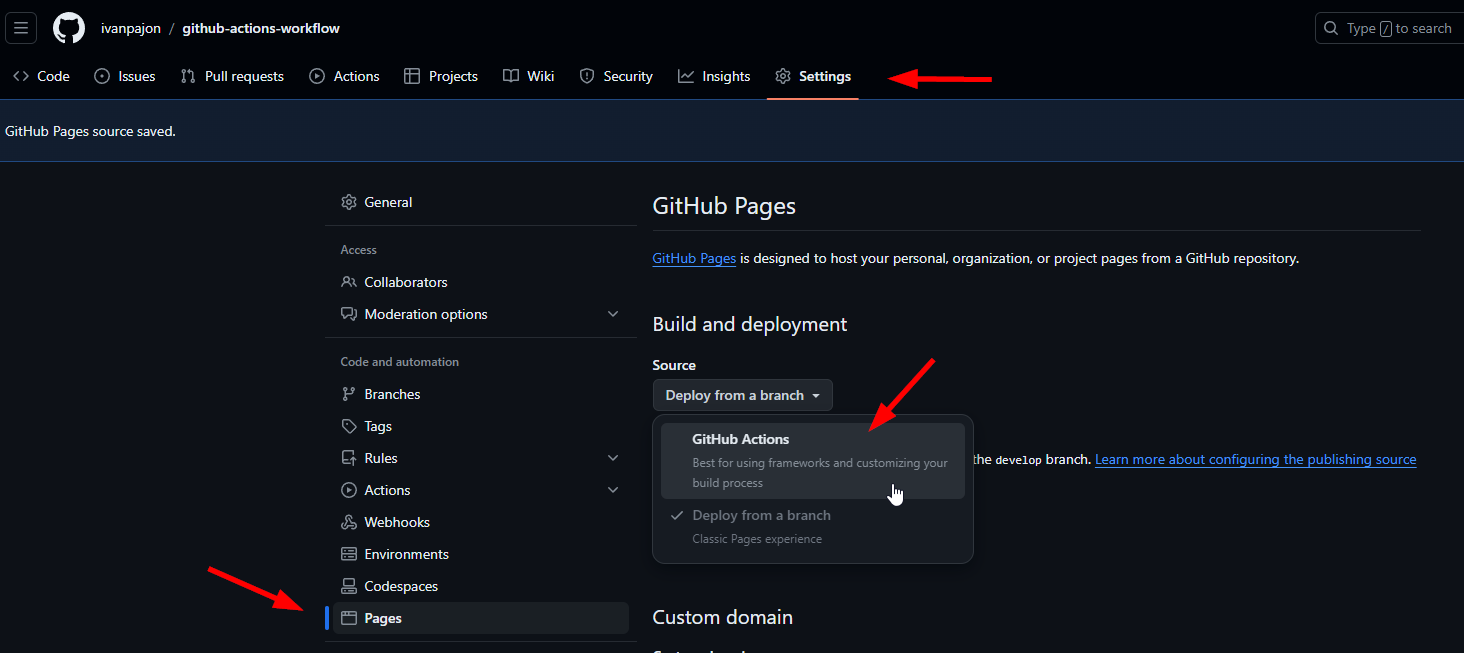
Task: Expand the Rules section chevron
Action: (613, 458)
